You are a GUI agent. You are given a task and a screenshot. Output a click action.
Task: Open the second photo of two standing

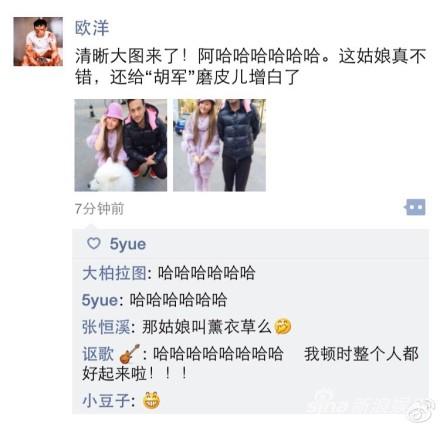219,145
